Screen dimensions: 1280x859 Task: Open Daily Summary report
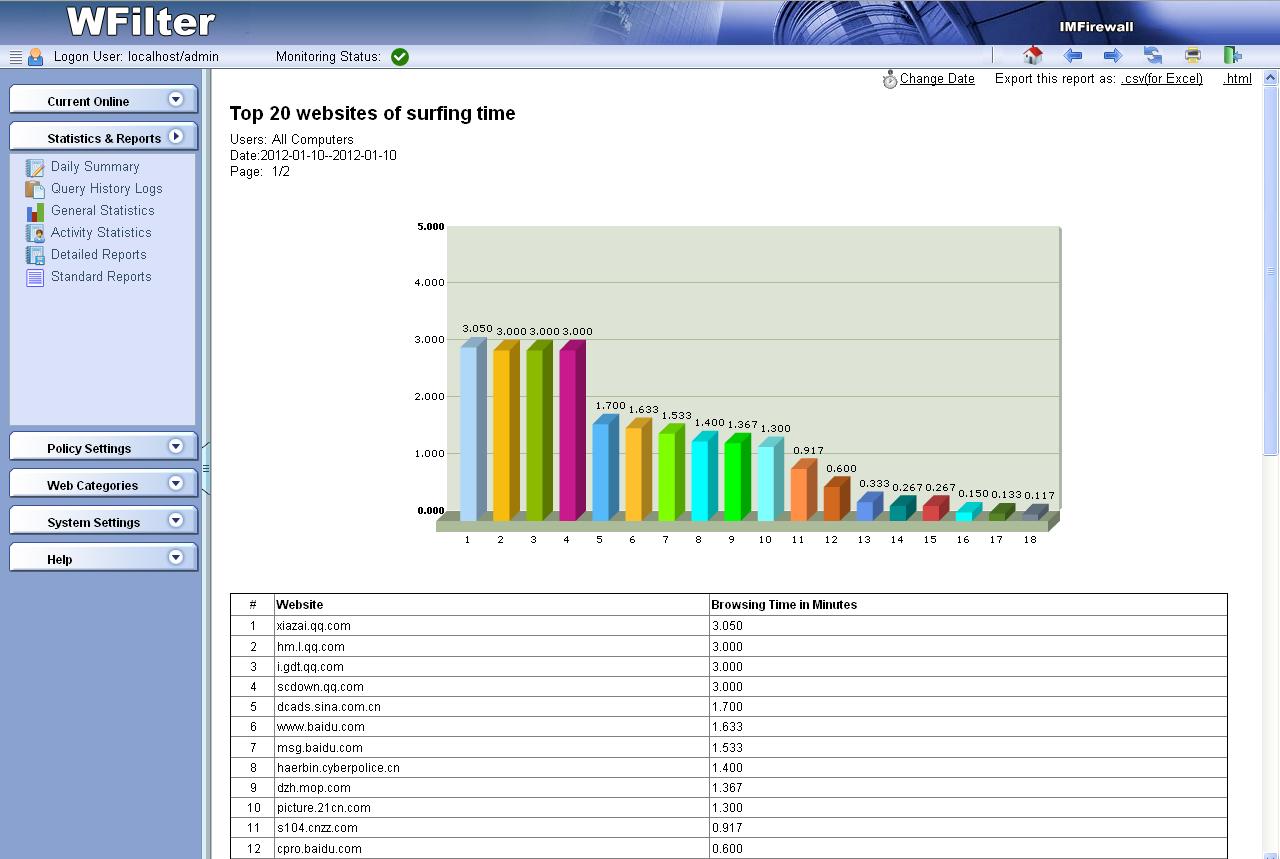tap(95, 167)
